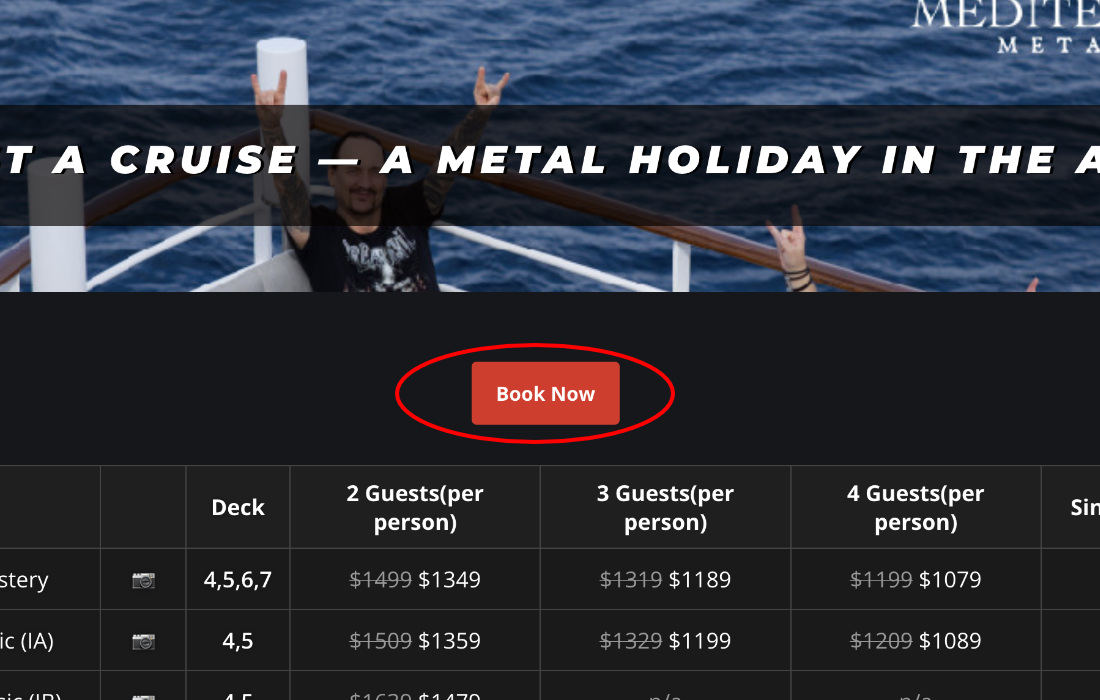The height and width of the screenshot is (700, 1100).
Task: Click the Deck column header
Action: pos(238,507)
